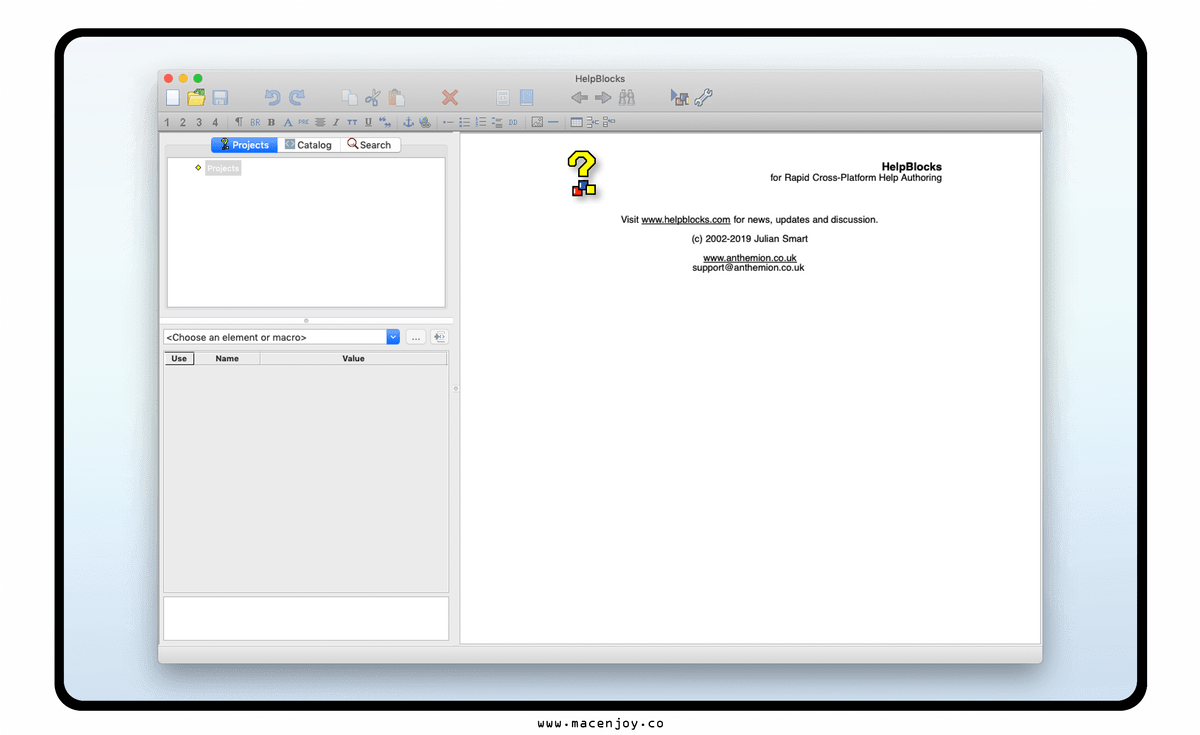
Task: Click the empty text box below properties table
Action: tap(306, 618)
